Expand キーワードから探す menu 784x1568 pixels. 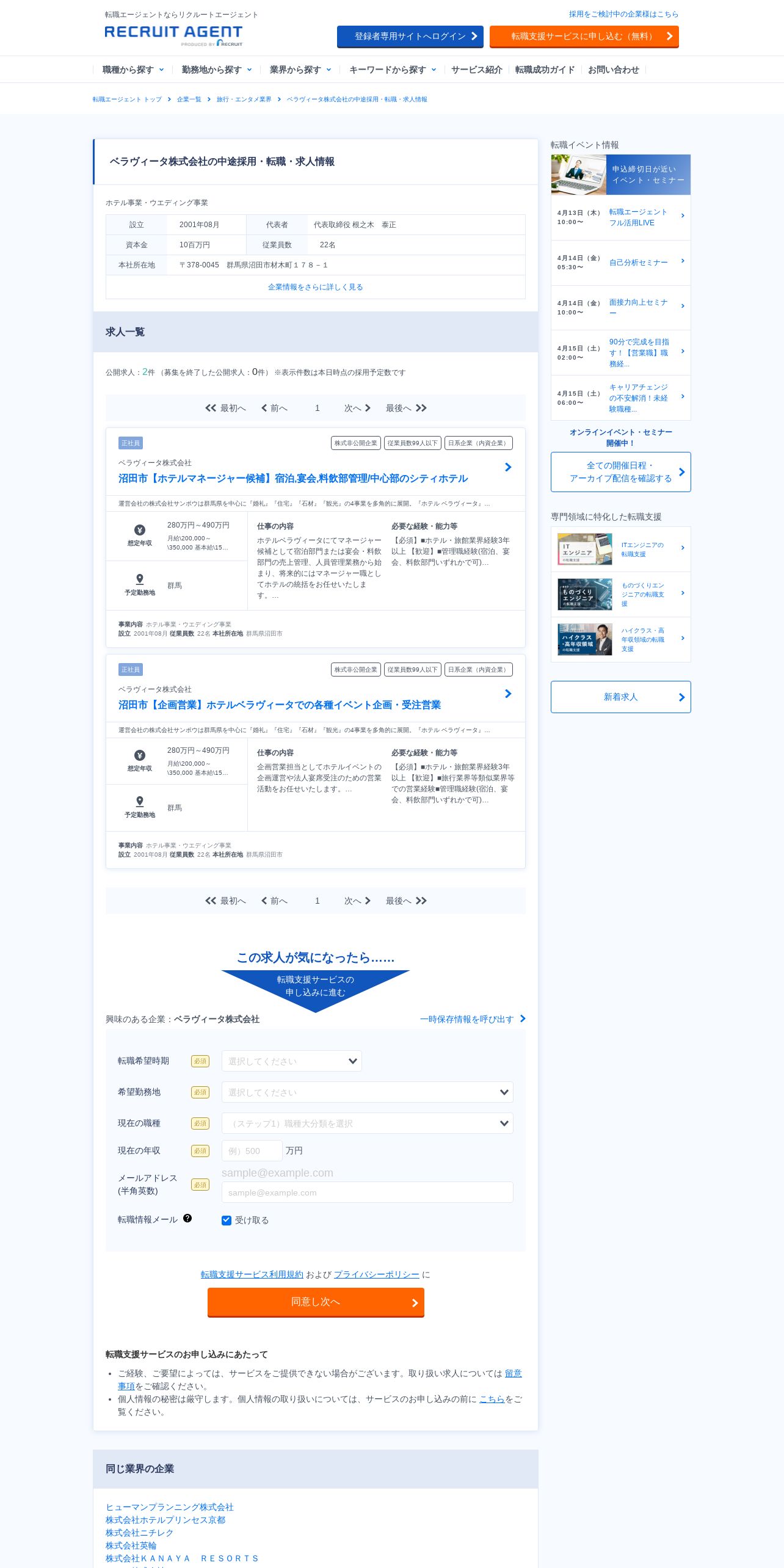point(393,70)
